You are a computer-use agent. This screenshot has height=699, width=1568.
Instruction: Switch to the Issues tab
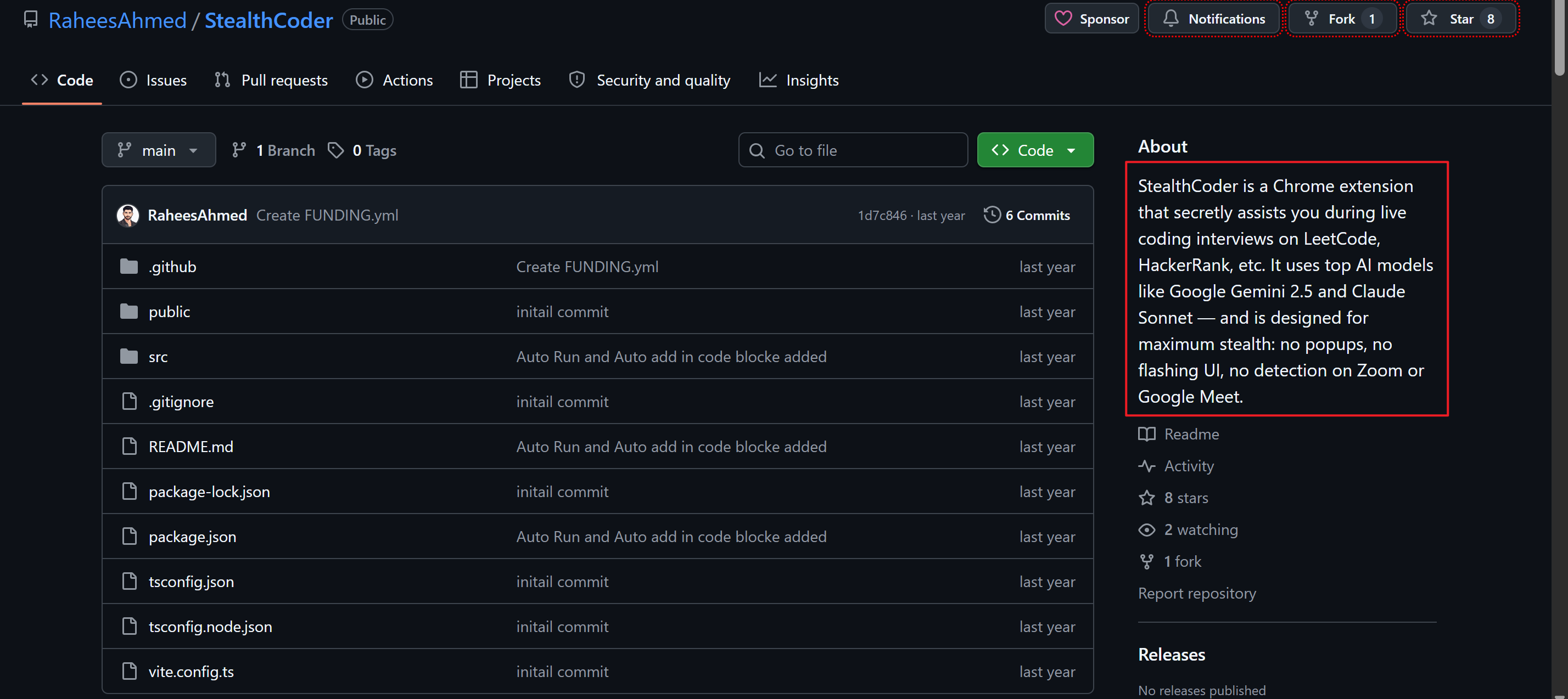[153, 80]
